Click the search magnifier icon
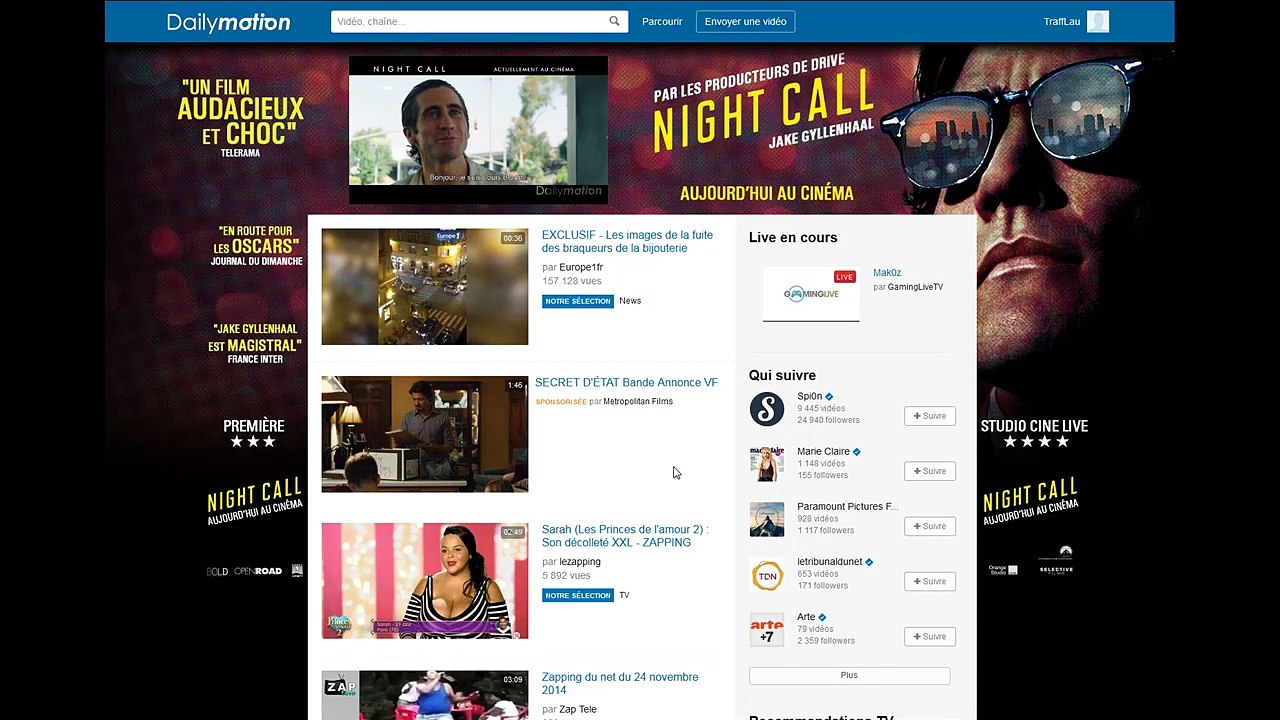This screenshot has width=1280, height=720. pyautogui.click(x=614, y=21)
